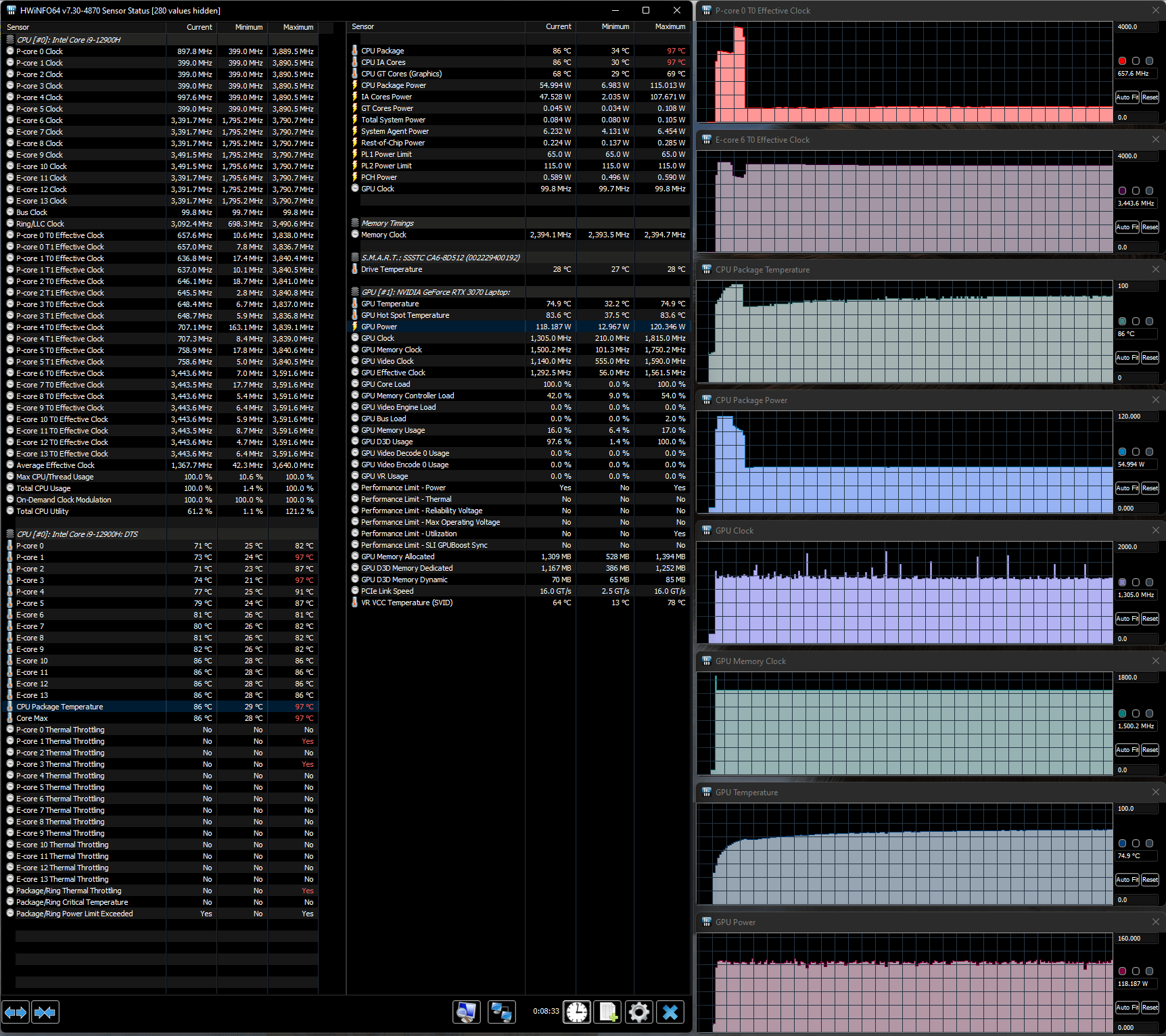Click the icon beside Rest-of-Chip Power
Viewport: 1166px width, 1036px height.
point(355,143)
